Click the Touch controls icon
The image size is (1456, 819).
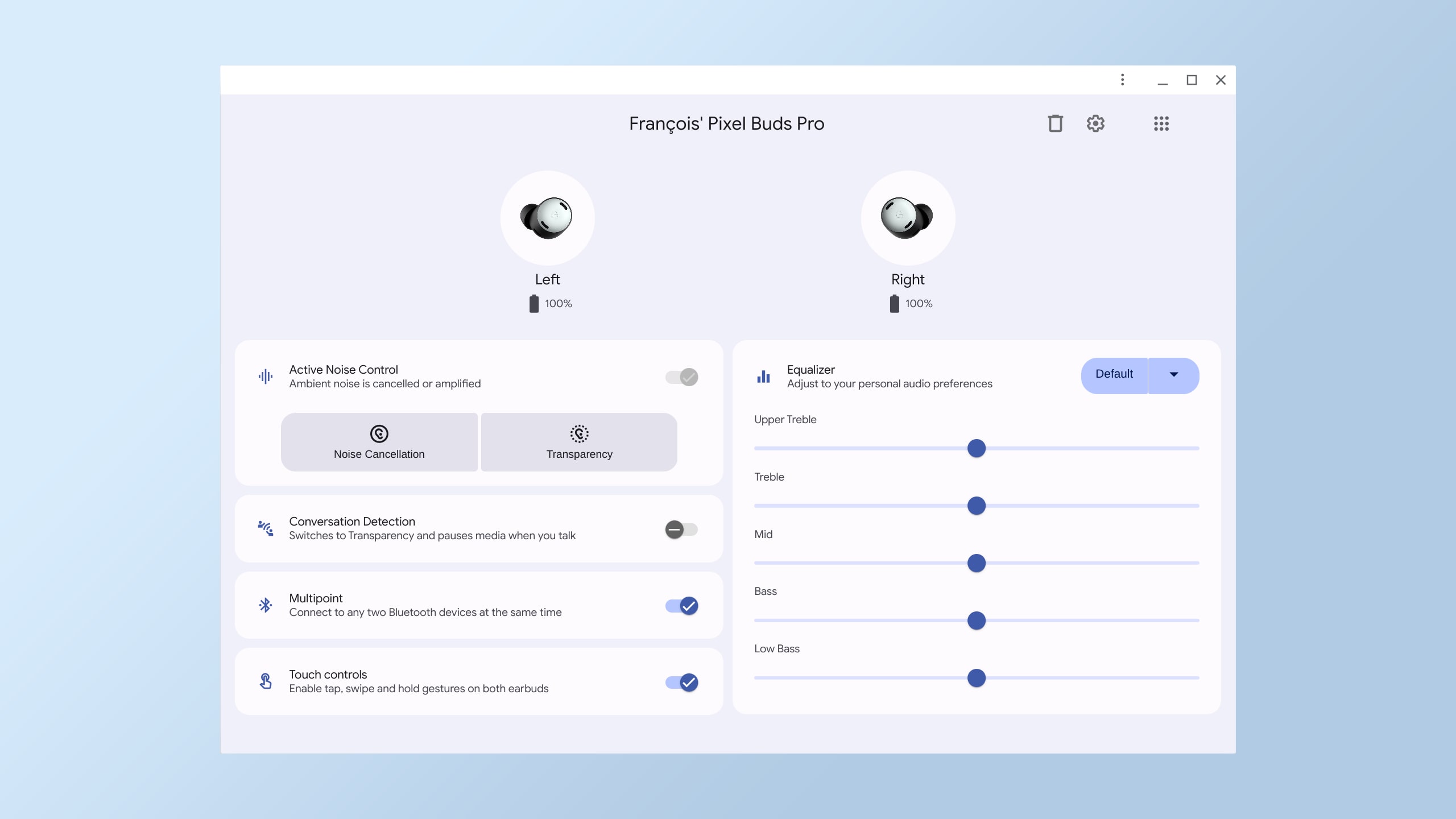266,681
